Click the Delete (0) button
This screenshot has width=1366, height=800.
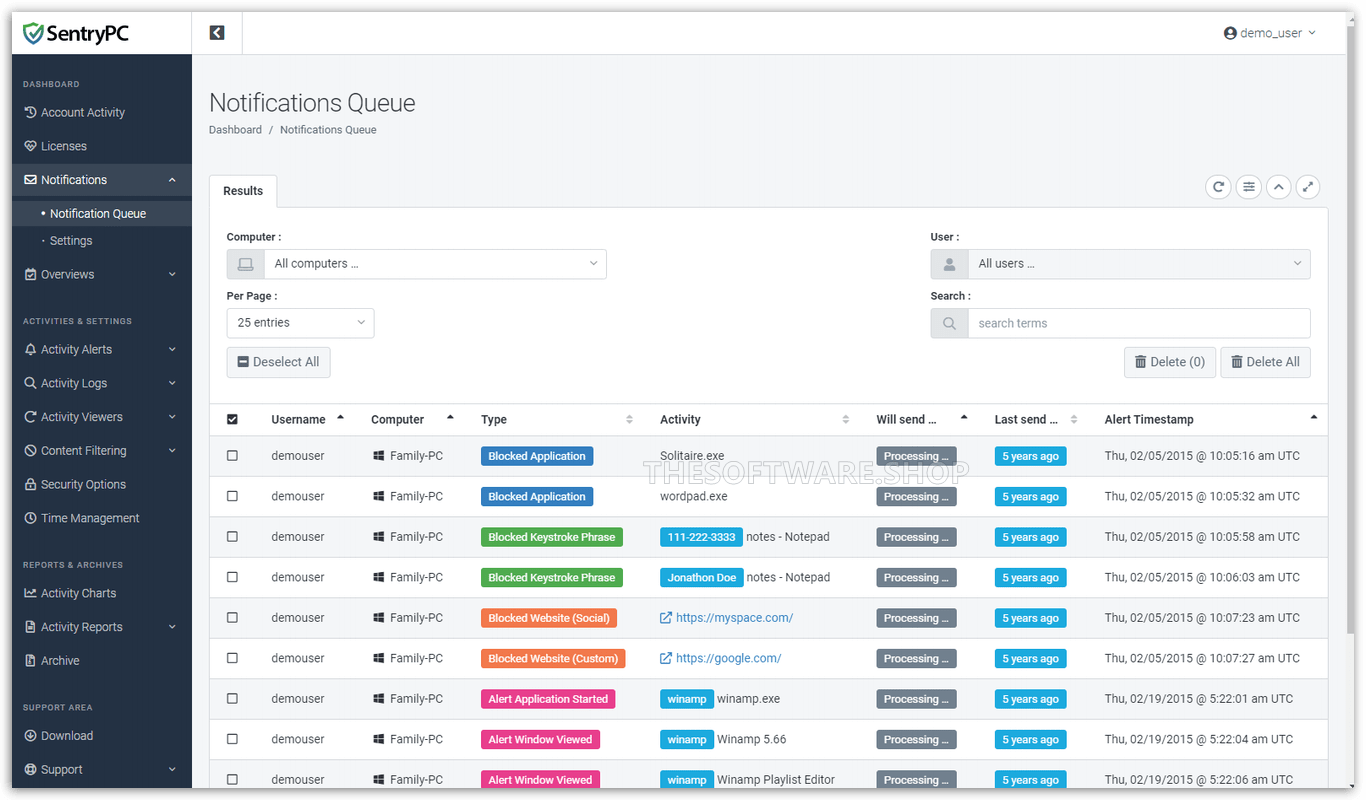1170,362
